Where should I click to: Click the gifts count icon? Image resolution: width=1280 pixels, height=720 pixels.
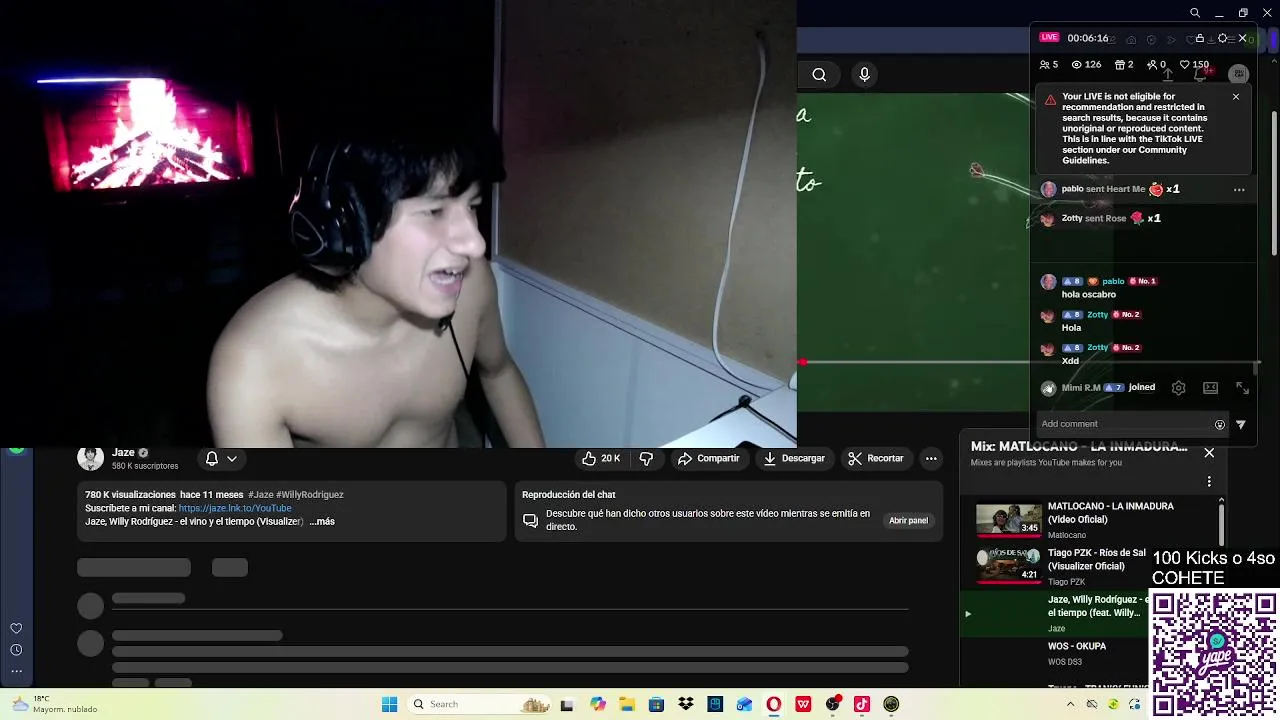click(x=1118, y=64)
